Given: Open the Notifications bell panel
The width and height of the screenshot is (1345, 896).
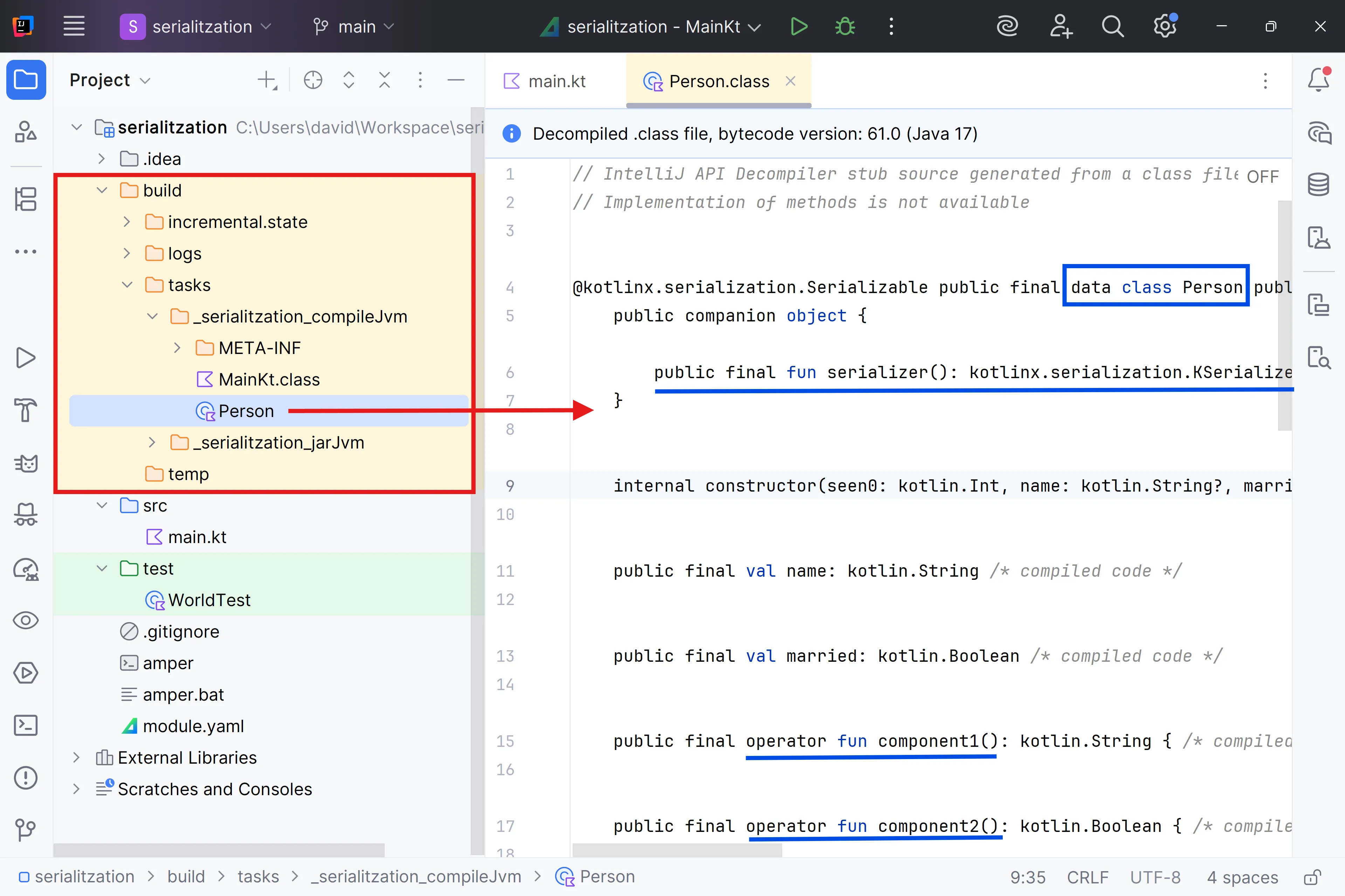Looking at the screenshot, I should click(x=1318, y=80).
